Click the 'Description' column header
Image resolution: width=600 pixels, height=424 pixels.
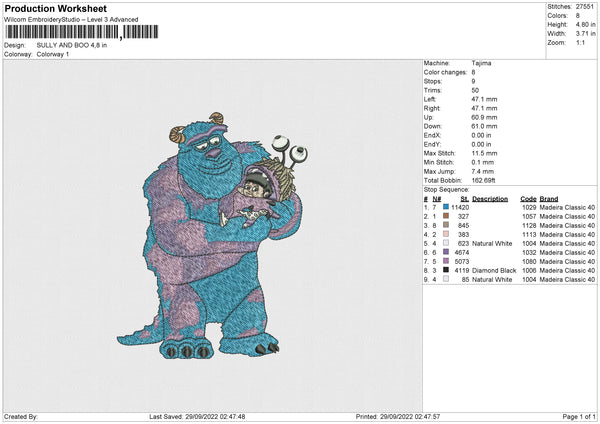tap(490, 199)
